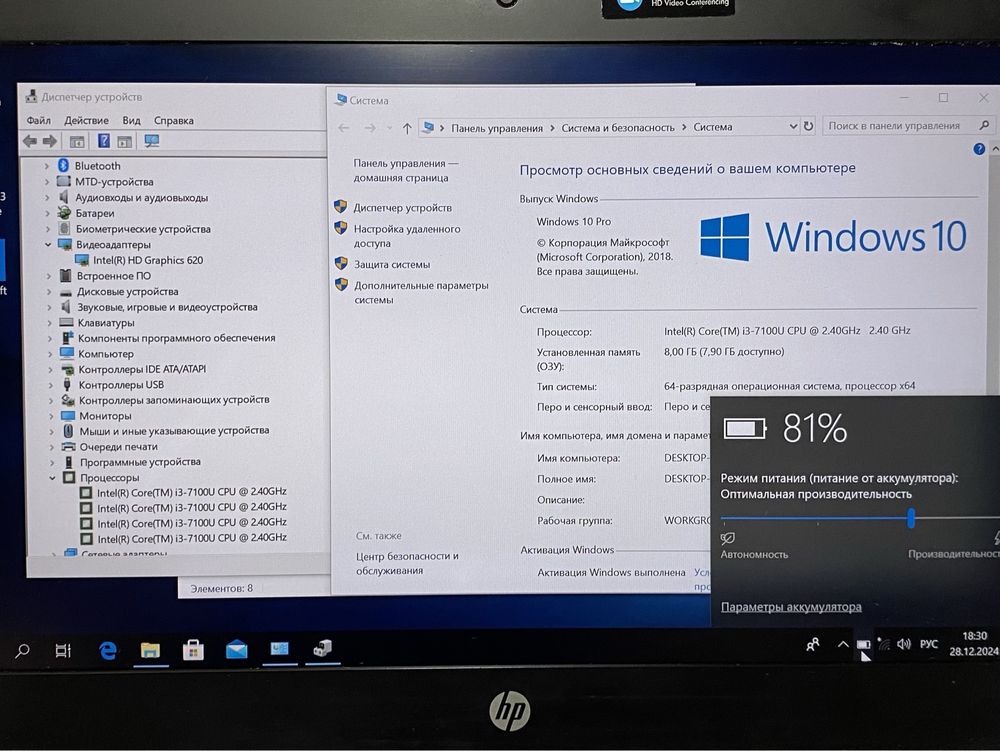Image resolution: width=1000 pixels, height=751 pixels.
Task: Click the Device Manager taskbar icon
Action: pyautogui.click(x=322, y=649)
